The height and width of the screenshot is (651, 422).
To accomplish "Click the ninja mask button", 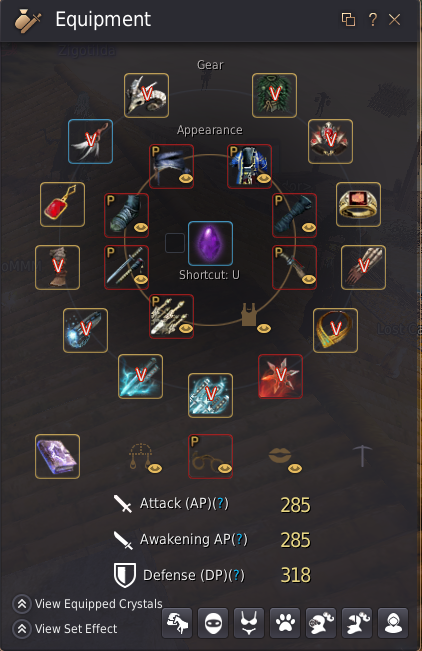I will point(213,623).
